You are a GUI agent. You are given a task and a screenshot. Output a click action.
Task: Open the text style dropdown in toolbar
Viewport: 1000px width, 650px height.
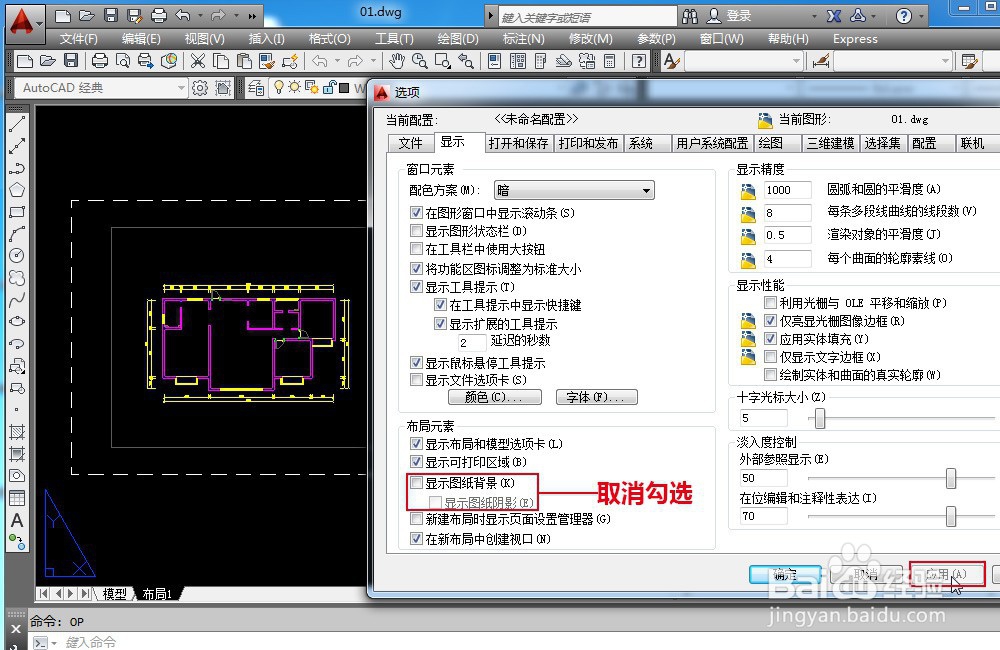tap(744, 61)
